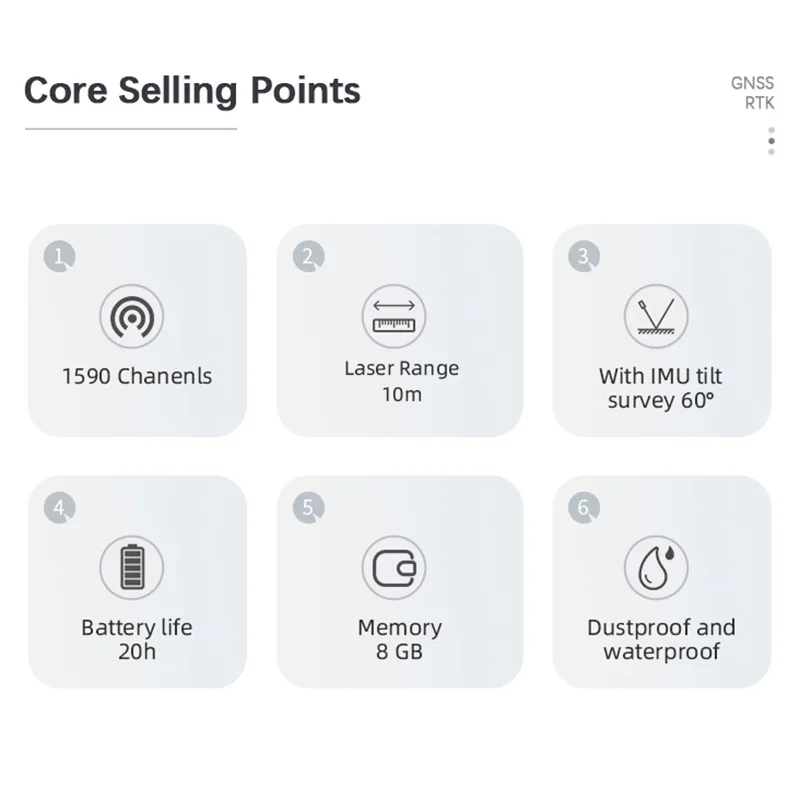Select the number 2 badge

pos(308,256)
